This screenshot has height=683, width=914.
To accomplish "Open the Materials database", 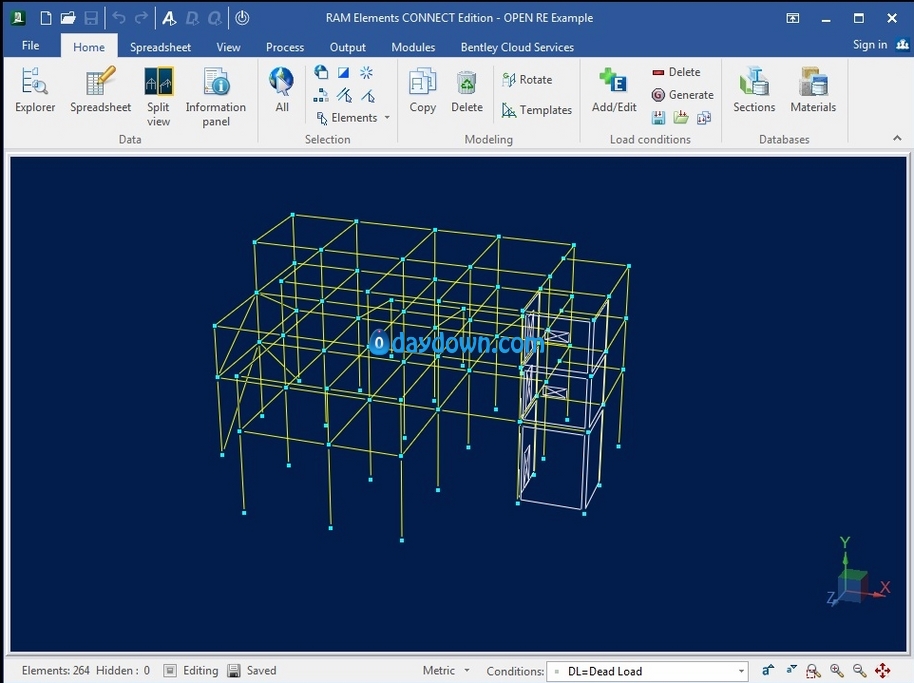I will [813, 90].
